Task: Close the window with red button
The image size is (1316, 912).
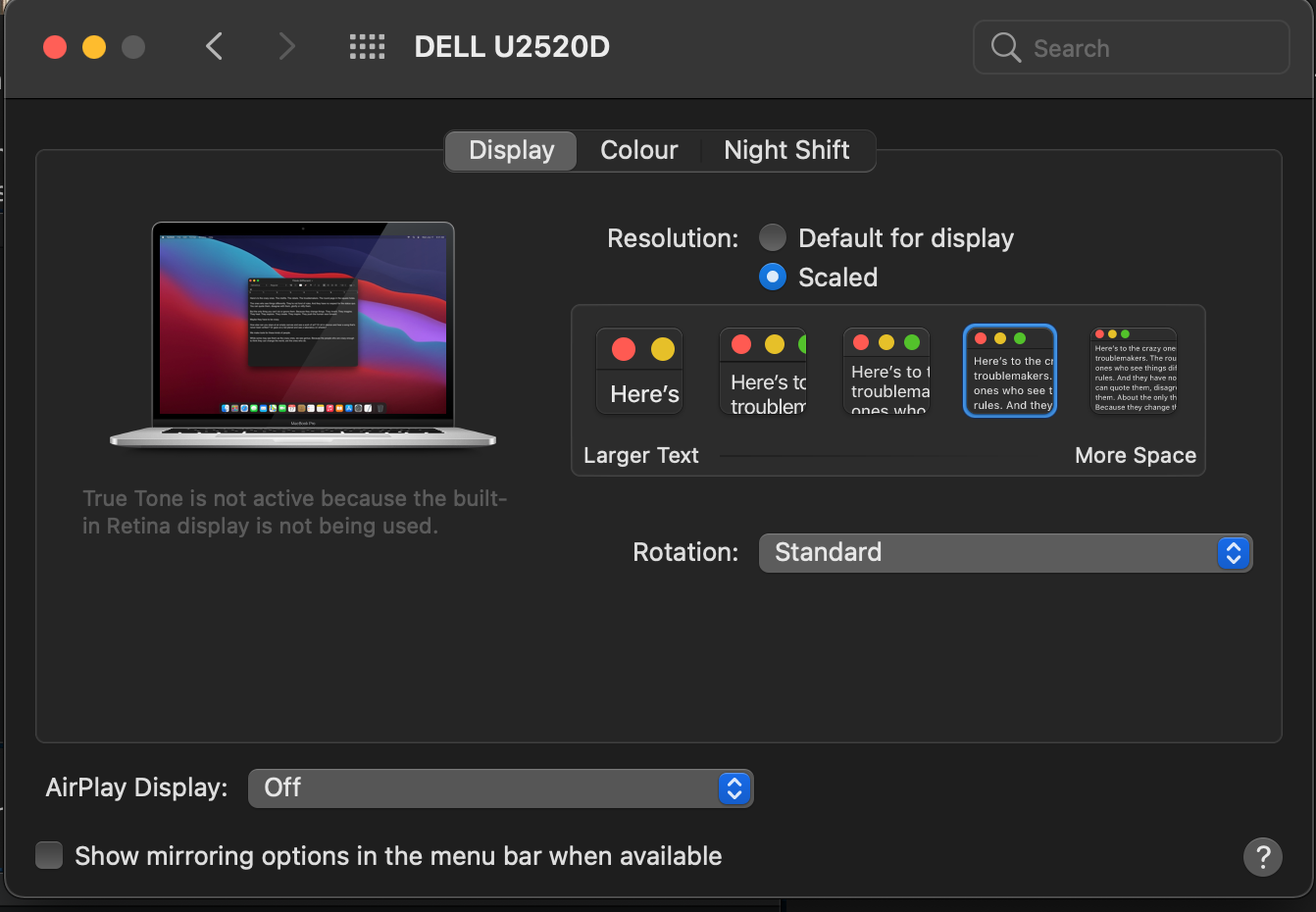Action: tap(55, 46)
